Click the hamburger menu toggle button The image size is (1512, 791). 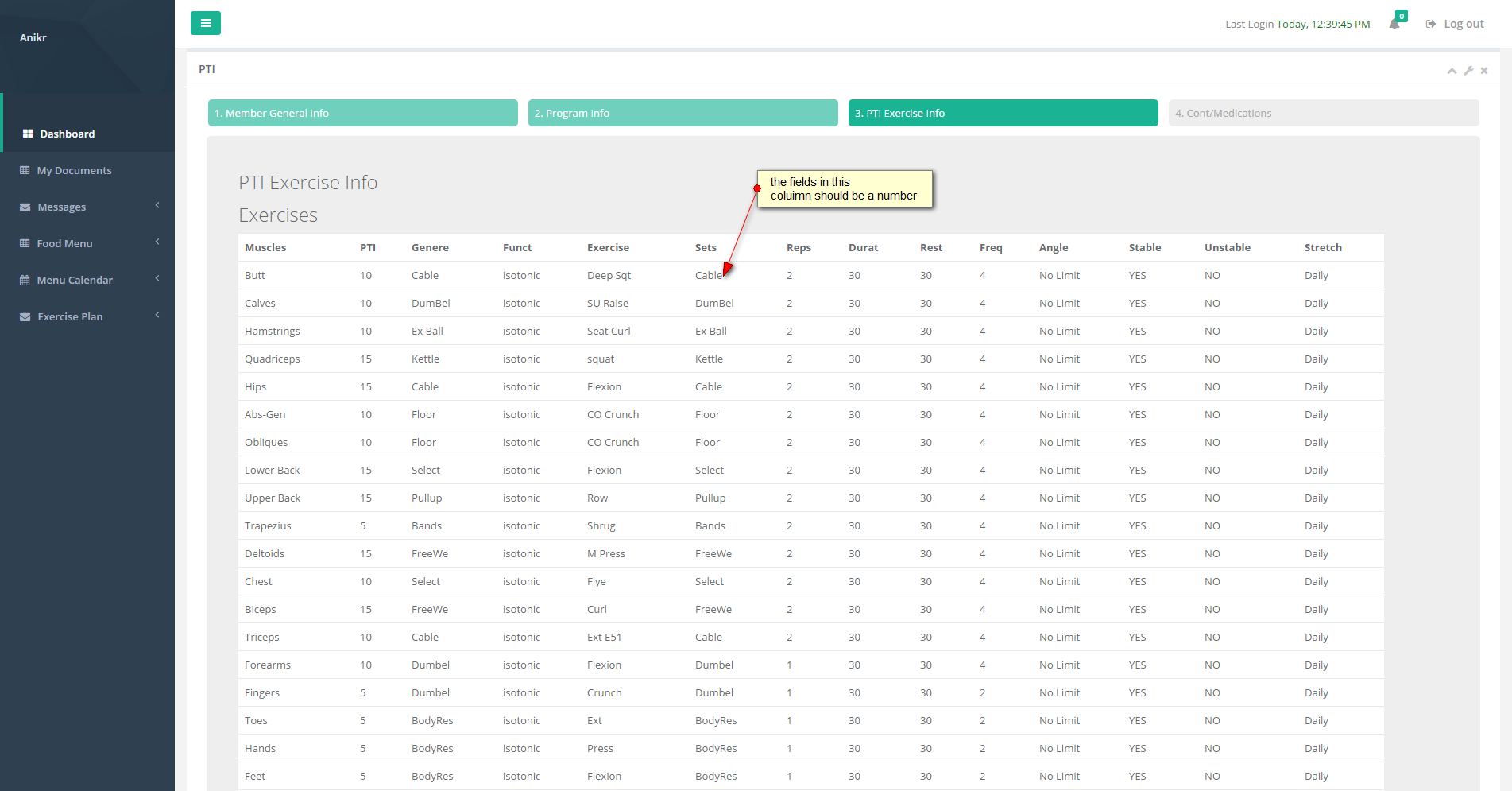click(x=205, y=23)
